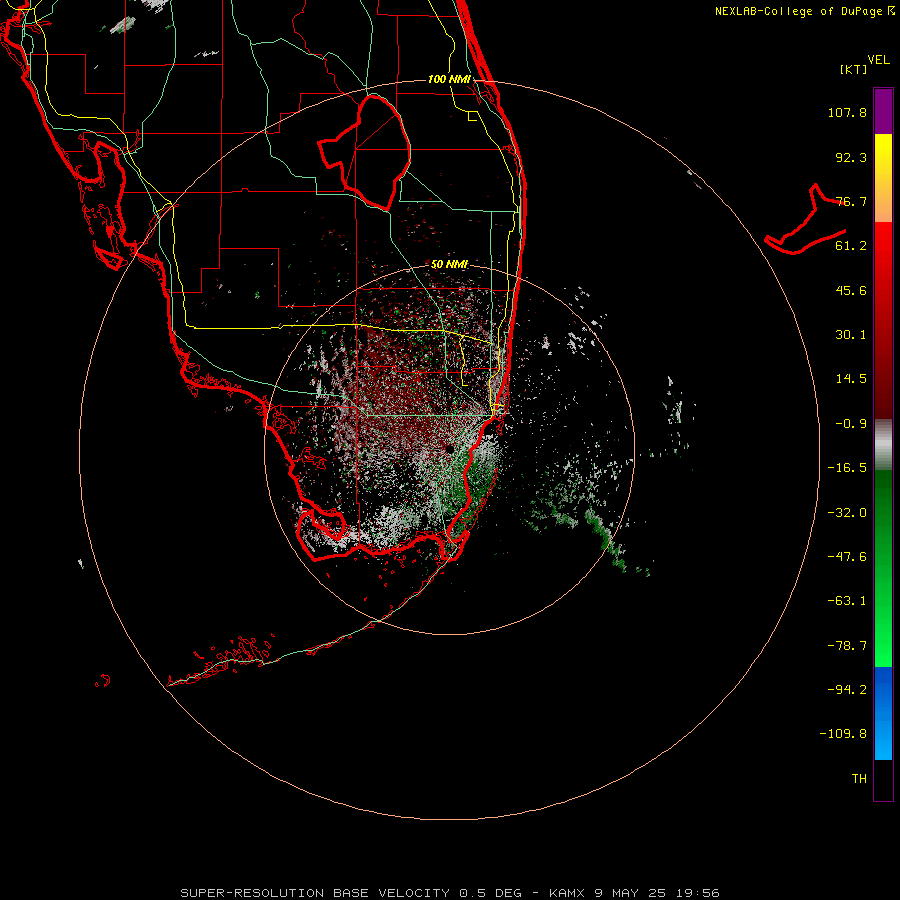Click the [KT] units label
The image size is (900, 900).
tap(854, 69)
